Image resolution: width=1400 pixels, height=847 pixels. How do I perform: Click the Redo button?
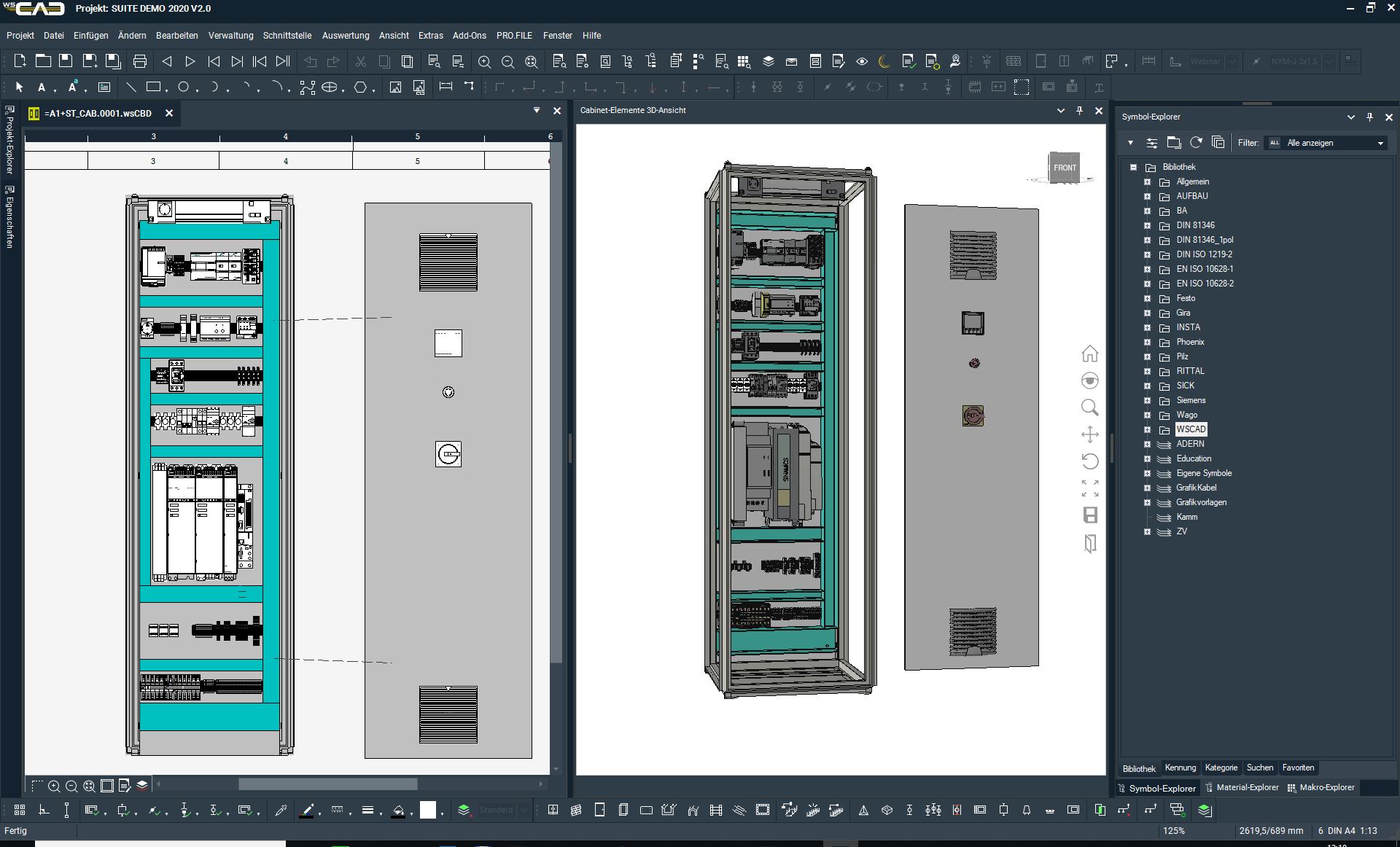[333, 61]
